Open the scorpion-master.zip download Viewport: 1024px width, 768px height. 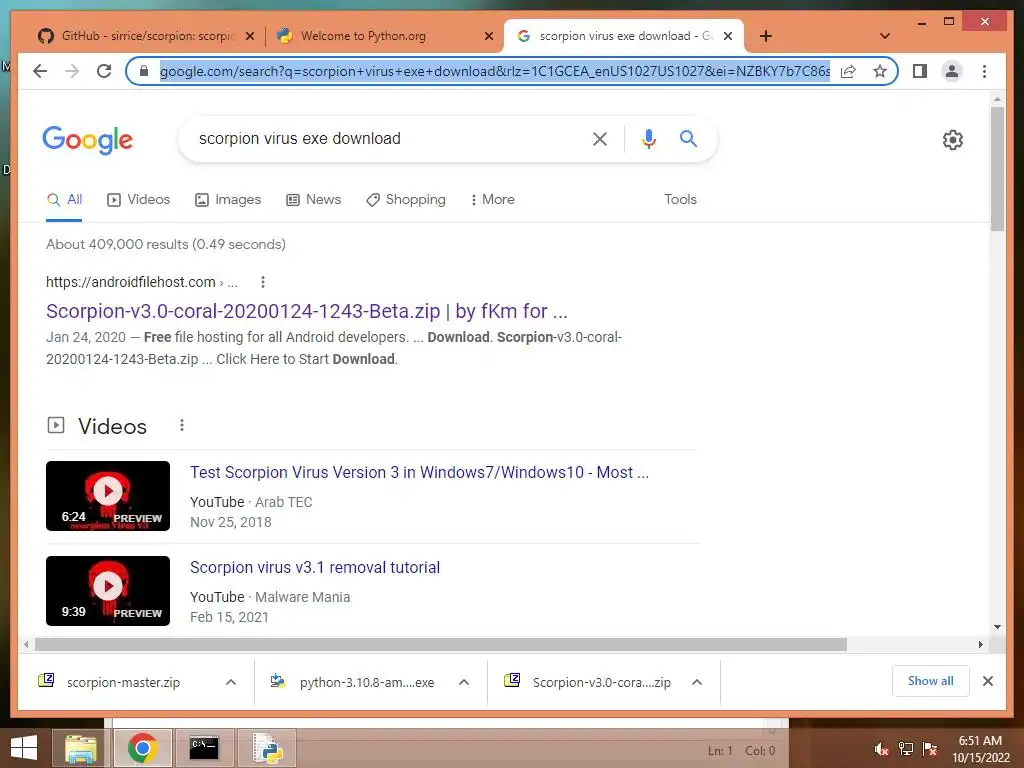click(x=123, y=682)
